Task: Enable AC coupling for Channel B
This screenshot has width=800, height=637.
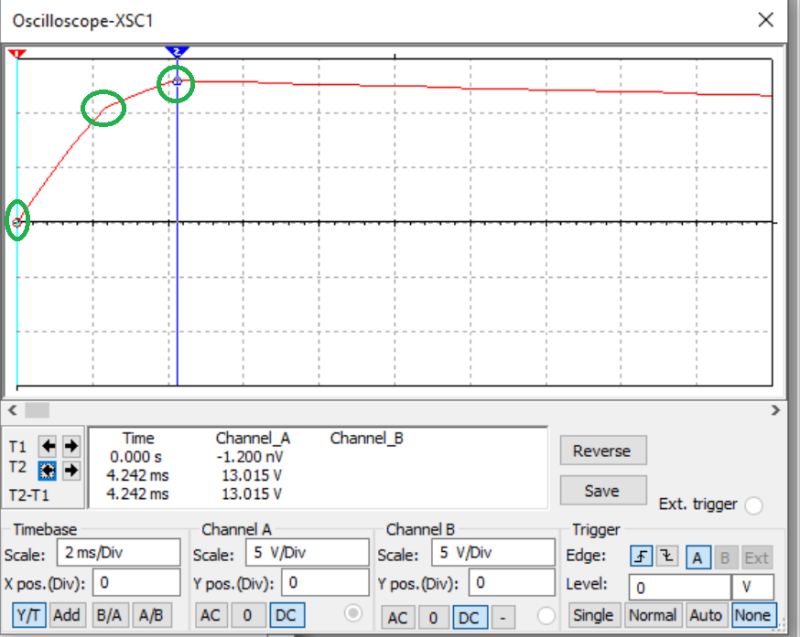Action: click(398, 615)
